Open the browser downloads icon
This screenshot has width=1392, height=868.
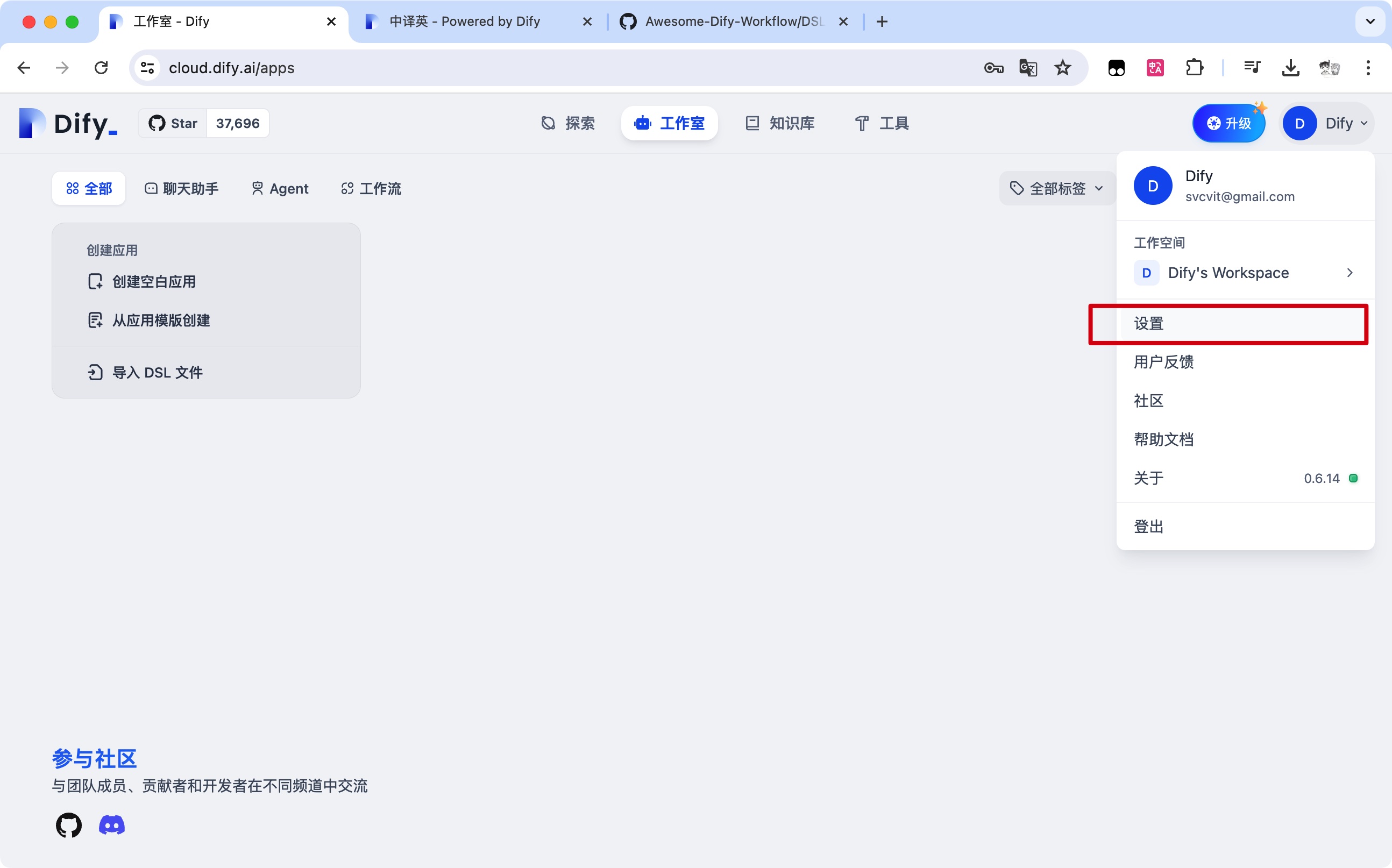pyautogui.click(x=1290, y=68)
